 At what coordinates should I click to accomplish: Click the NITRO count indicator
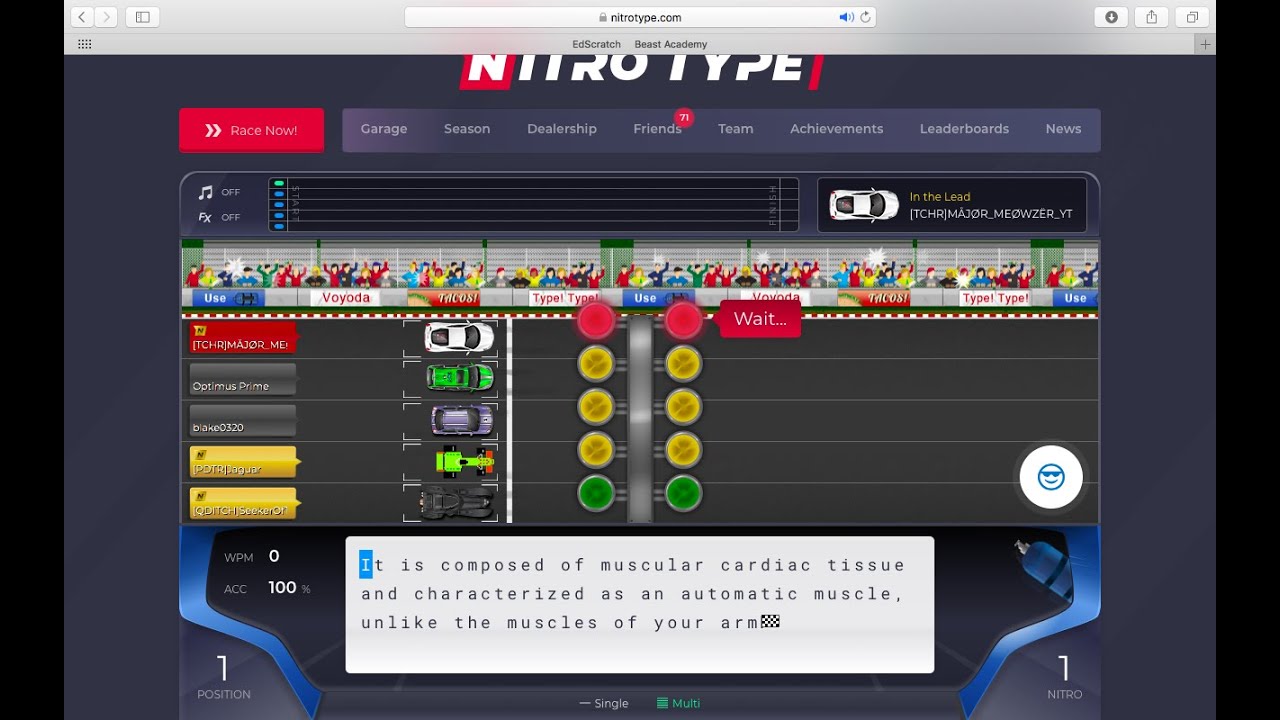(x=1064, y=677)
